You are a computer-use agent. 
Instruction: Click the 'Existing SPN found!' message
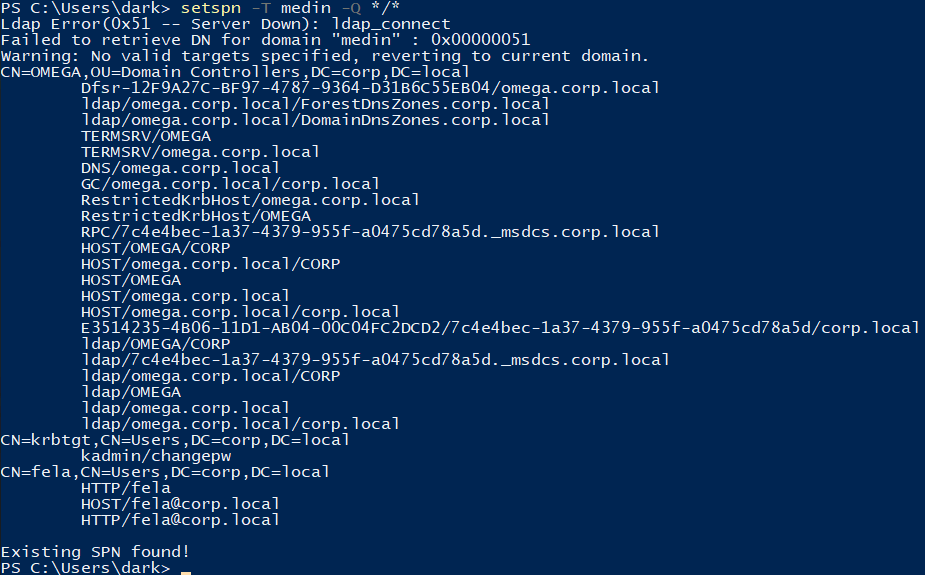click(x=95, y=552)
